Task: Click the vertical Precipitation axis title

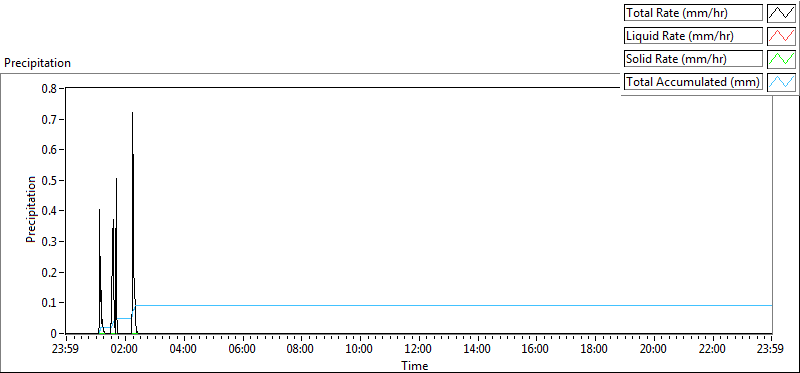Action: 31,209
